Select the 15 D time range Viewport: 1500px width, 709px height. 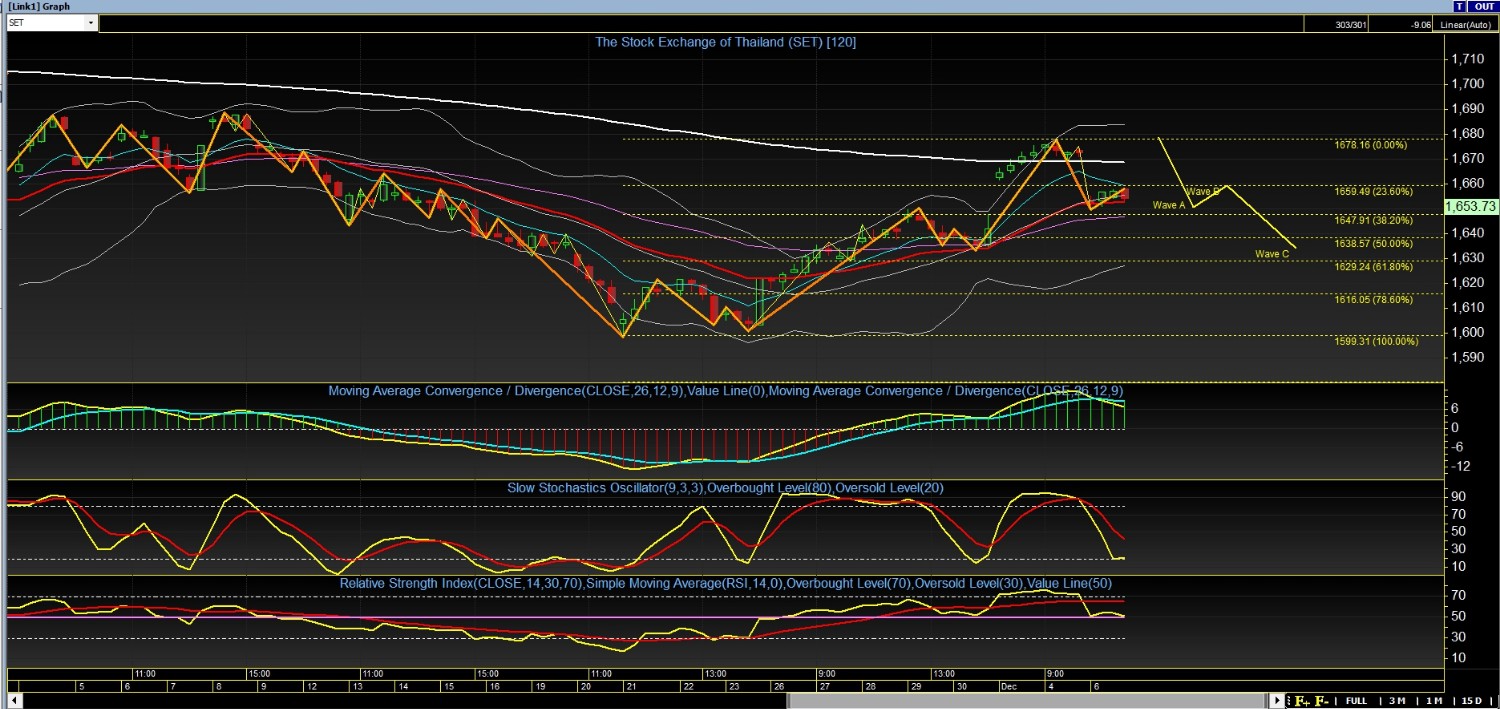(x=1472, y=700)
